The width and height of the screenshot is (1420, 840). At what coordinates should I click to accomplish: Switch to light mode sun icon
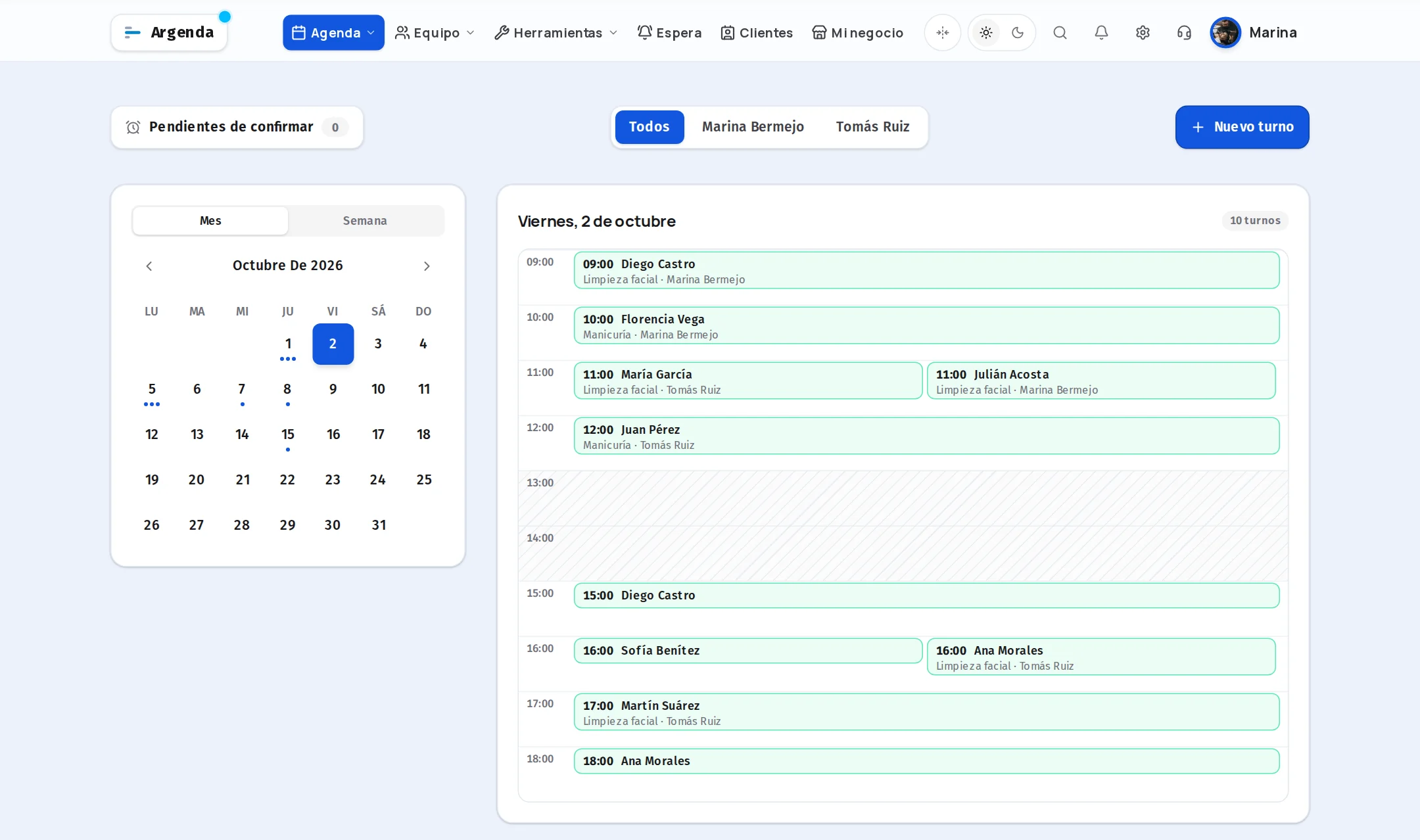point(985,32)
